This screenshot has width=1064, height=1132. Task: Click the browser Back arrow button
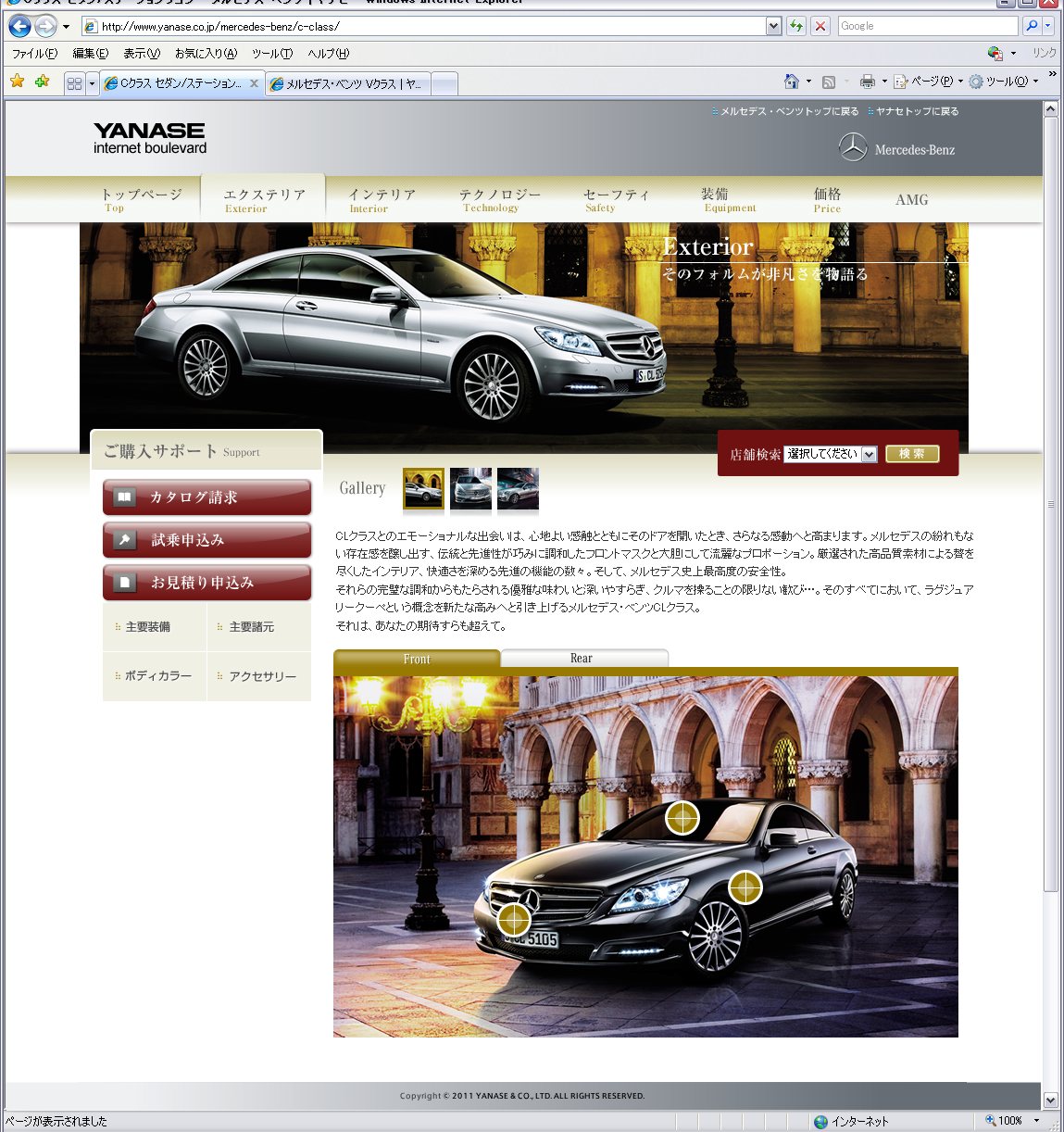pyautogui.click(x=19, y=26)
